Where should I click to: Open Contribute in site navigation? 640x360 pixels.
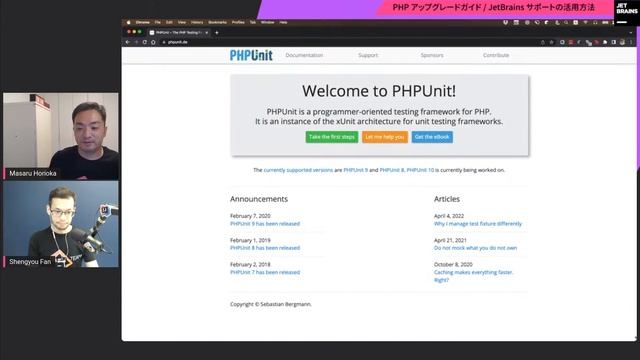click(496, 55)
